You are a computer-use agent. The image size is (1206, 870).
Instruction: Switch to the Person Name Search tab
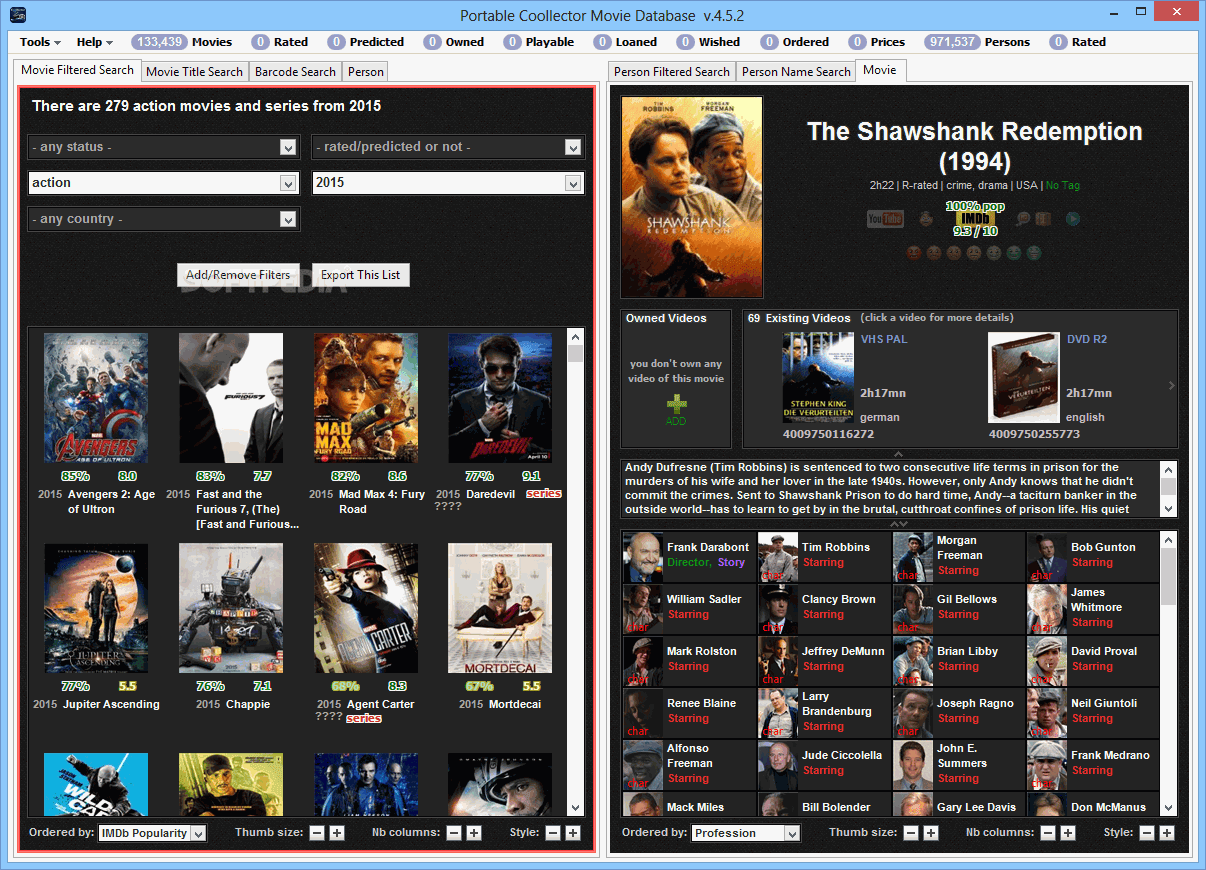point(796,72)
